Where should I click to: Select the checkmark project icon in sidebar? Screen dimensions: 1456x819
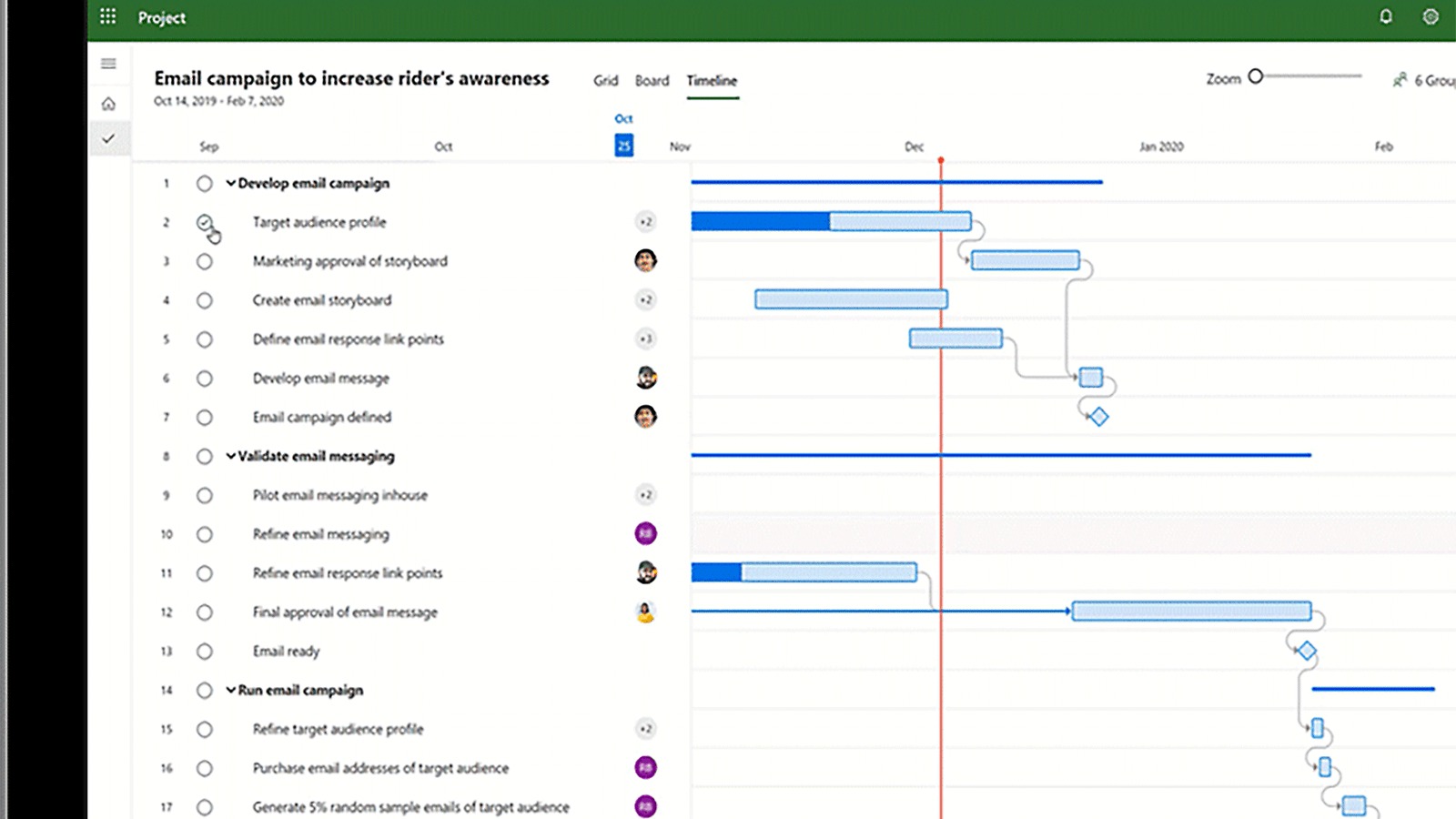coord(108,138)
